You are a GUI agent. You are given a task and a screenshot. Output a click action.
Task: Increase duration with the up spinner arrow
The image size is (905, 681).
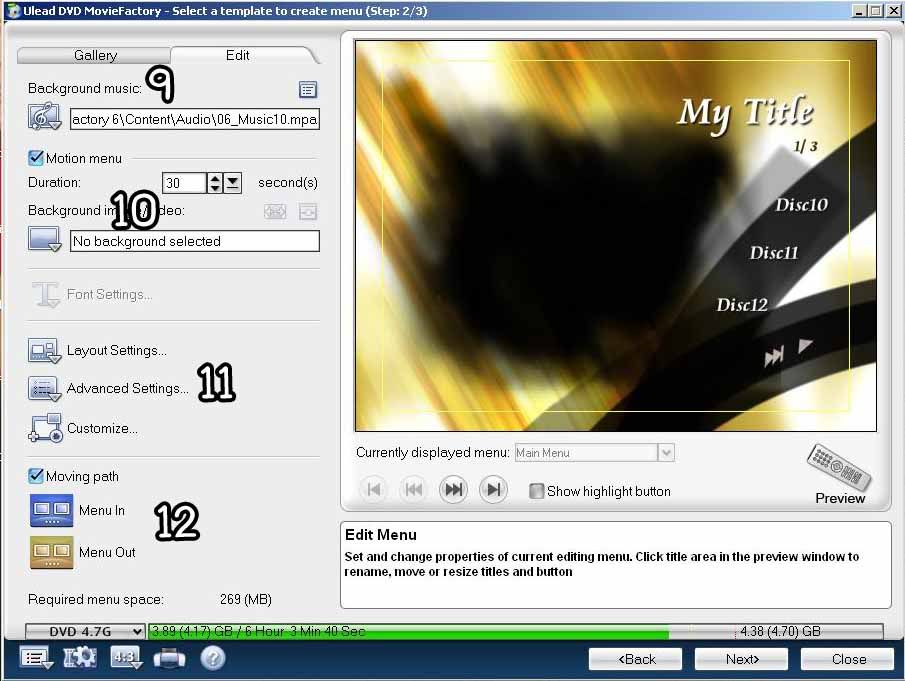[x=215, y=179]
